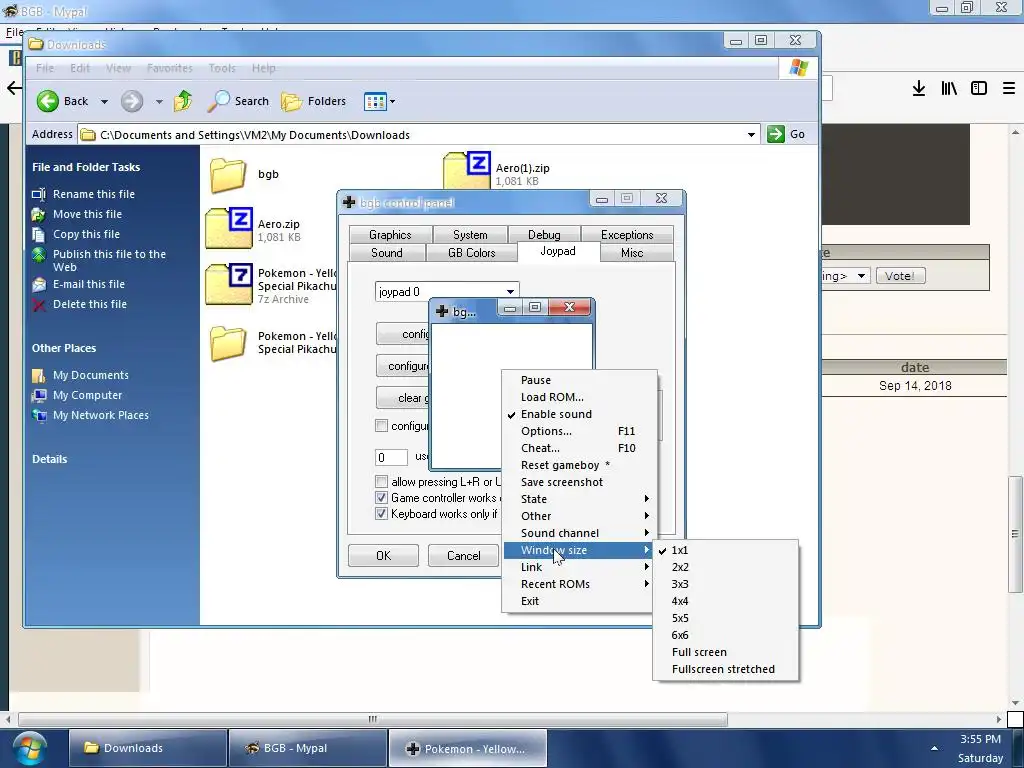The height and width of the screenshot is (768, 1024).
Task: Open My Network Places link
Action: [101, 415]
